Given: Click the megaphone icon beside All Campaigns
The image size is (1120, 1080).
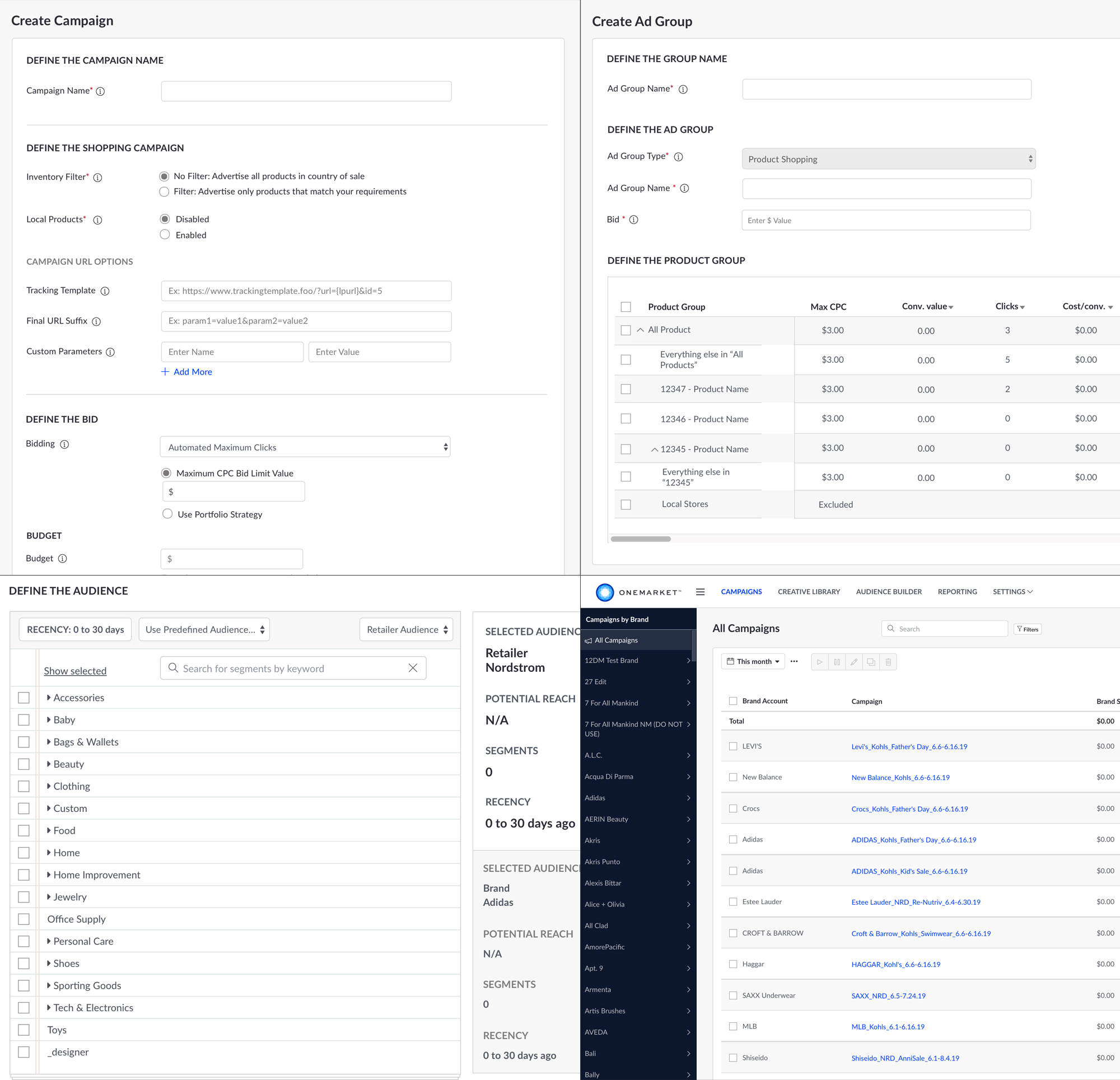Looking at the screenshot, I should click(x=589, y=640).
